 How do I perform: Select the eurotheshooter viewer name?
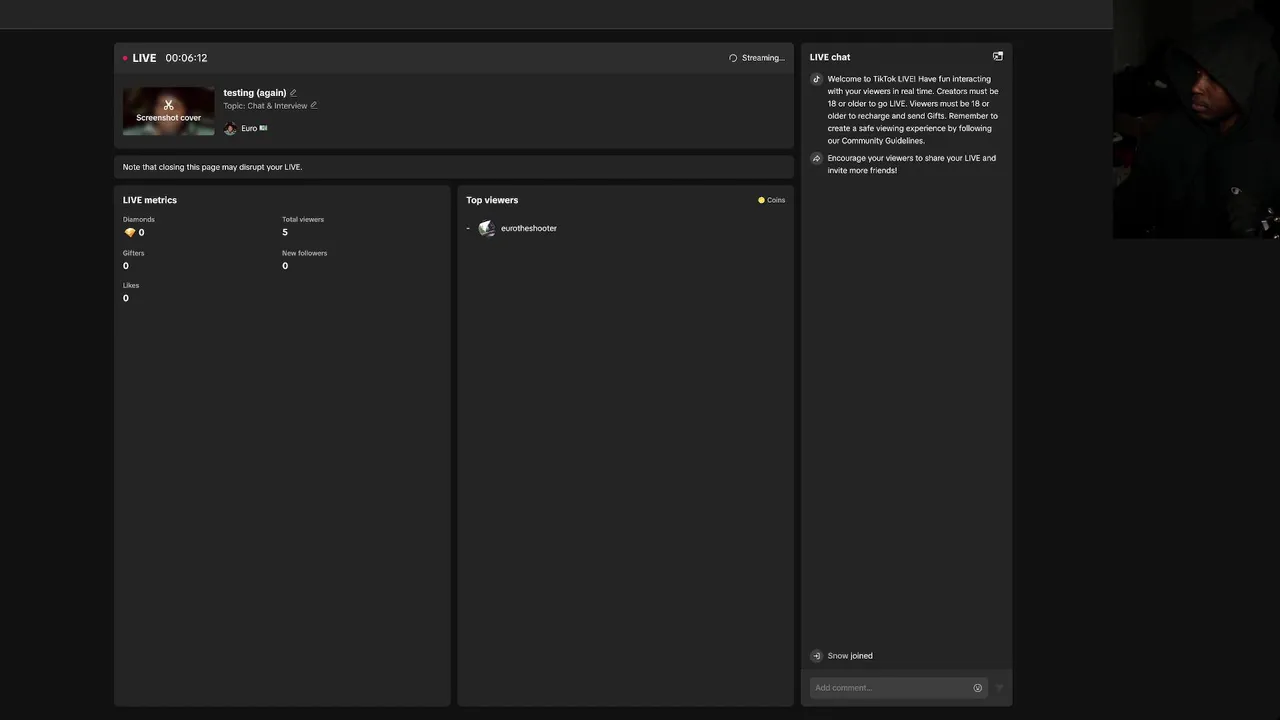(529, 229)
